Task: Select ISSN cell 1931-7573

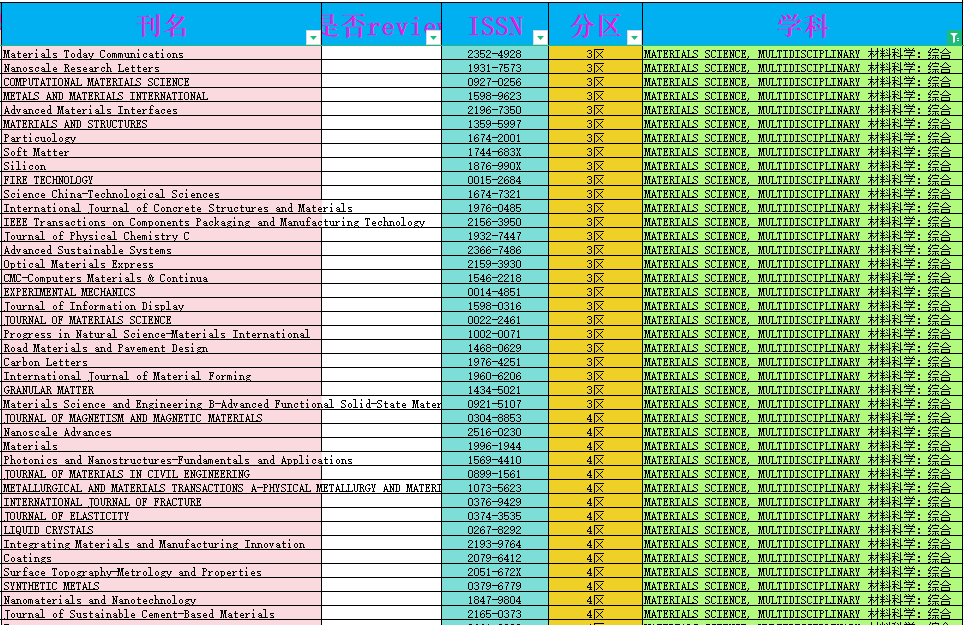Action: [495, 68]
